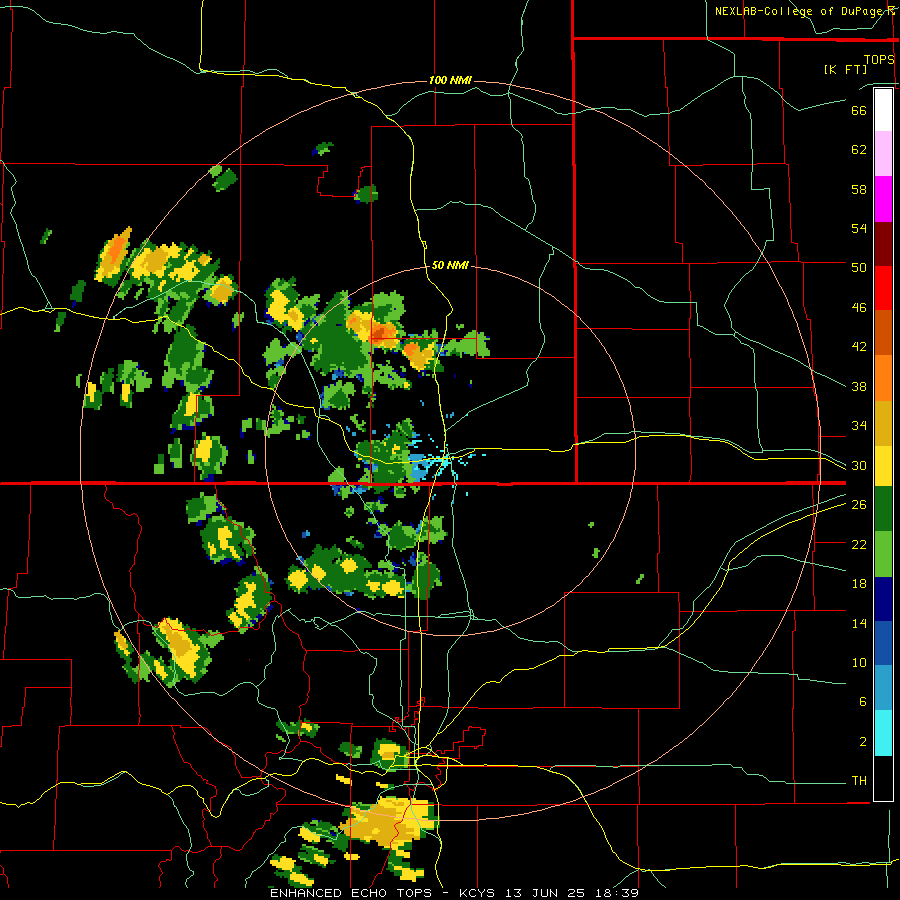Click the legend value '6'
The height and width of the screenshot is (900, 900).
pos(863,701)
